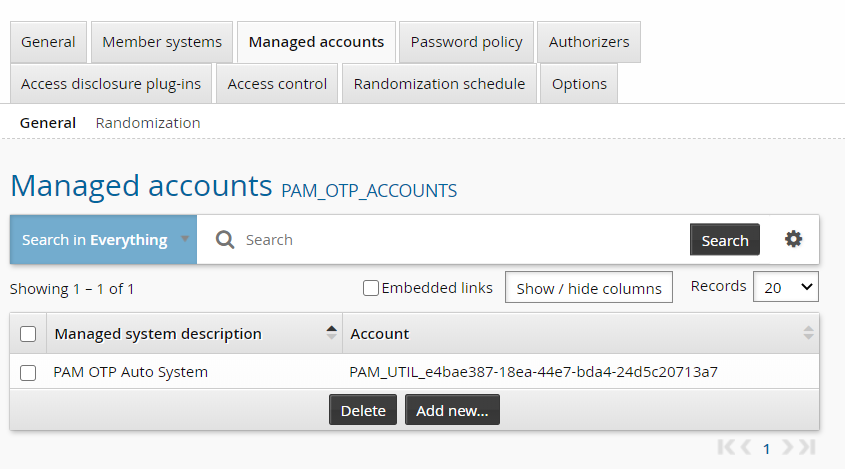Switch to the Password policy tab

(466, 42)
